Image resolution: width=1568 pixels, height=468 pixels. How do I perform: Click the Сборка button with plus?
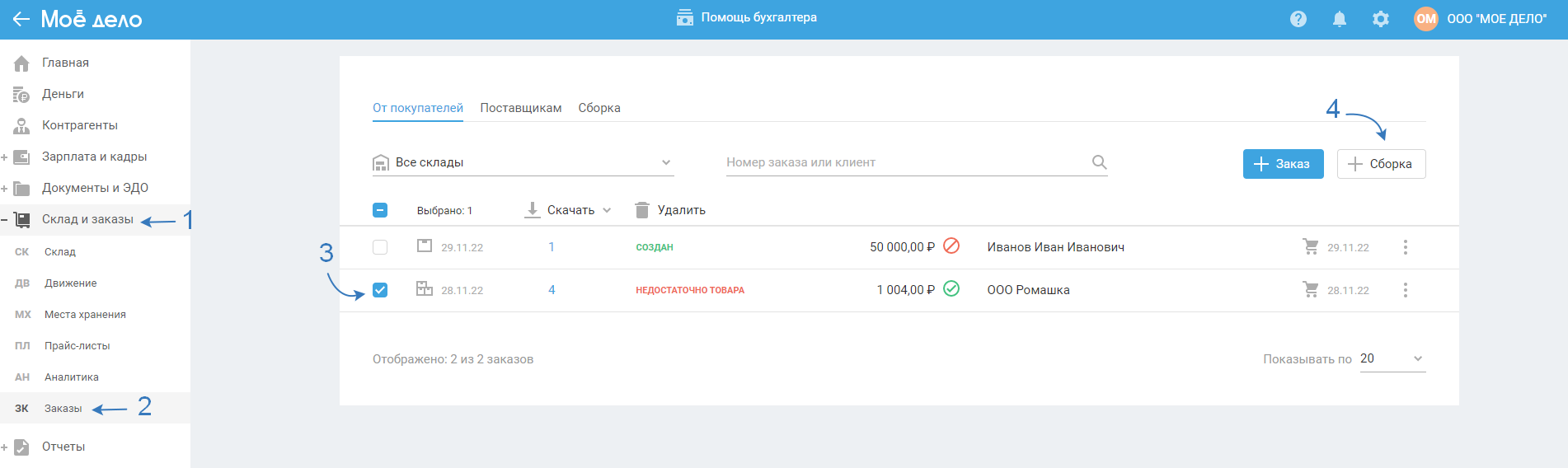(1381, 164)
